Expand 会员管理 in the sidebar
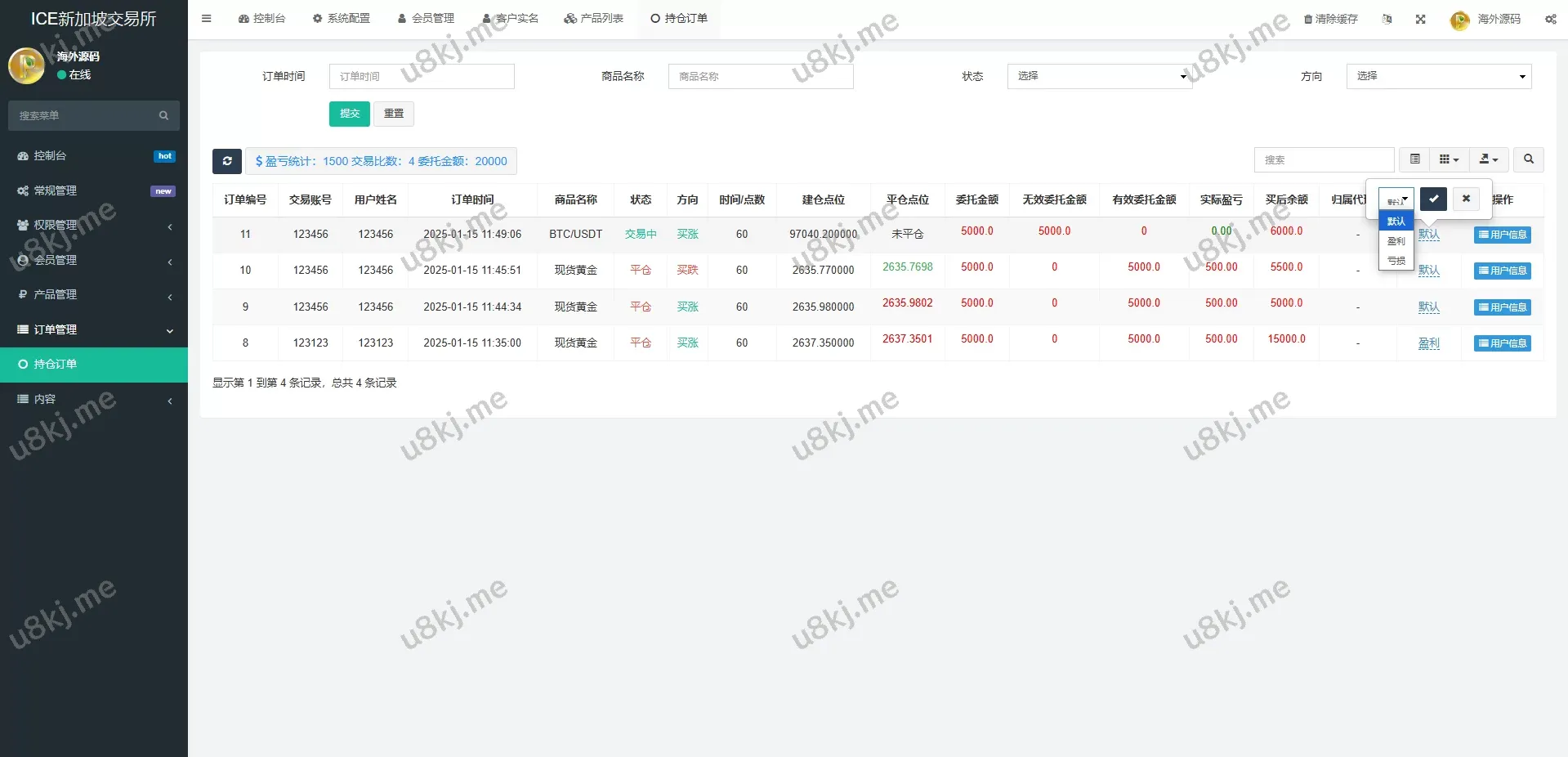This screenshot has height=757, width=1568. pos(94,260)
